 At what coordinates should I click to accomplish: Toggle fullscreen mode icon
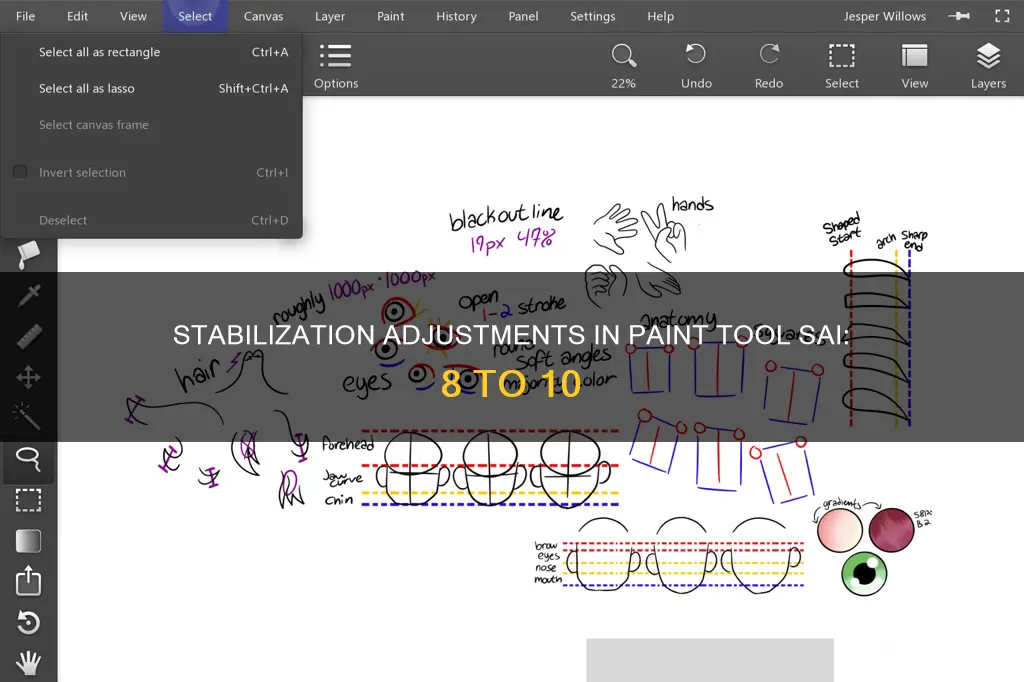1002,16
